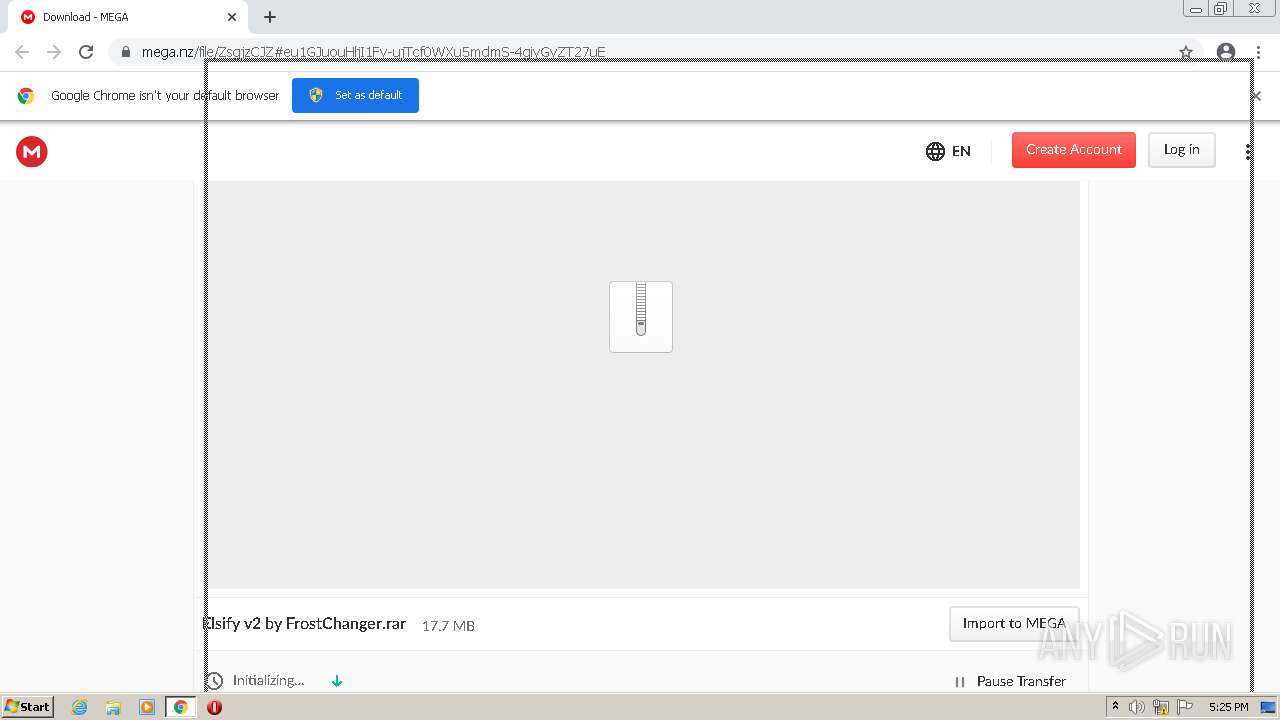The width and height of the screenshot is (1280, 720).
Task: Click the Show desktop button
Action: pos(1268,707)
